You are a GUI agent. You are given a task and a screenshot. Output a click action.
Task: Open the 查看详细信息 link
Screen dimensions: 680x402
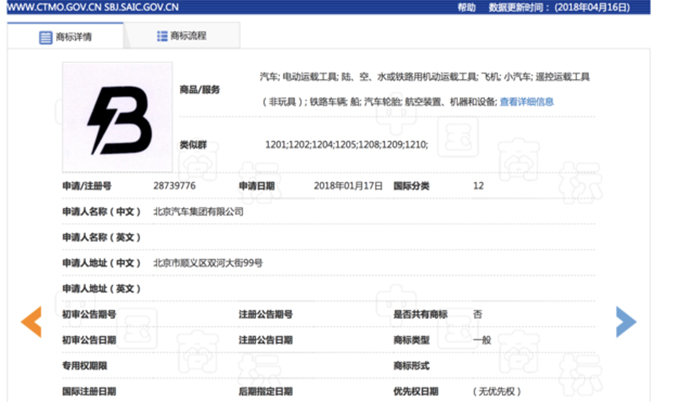[x=526, y=102]
